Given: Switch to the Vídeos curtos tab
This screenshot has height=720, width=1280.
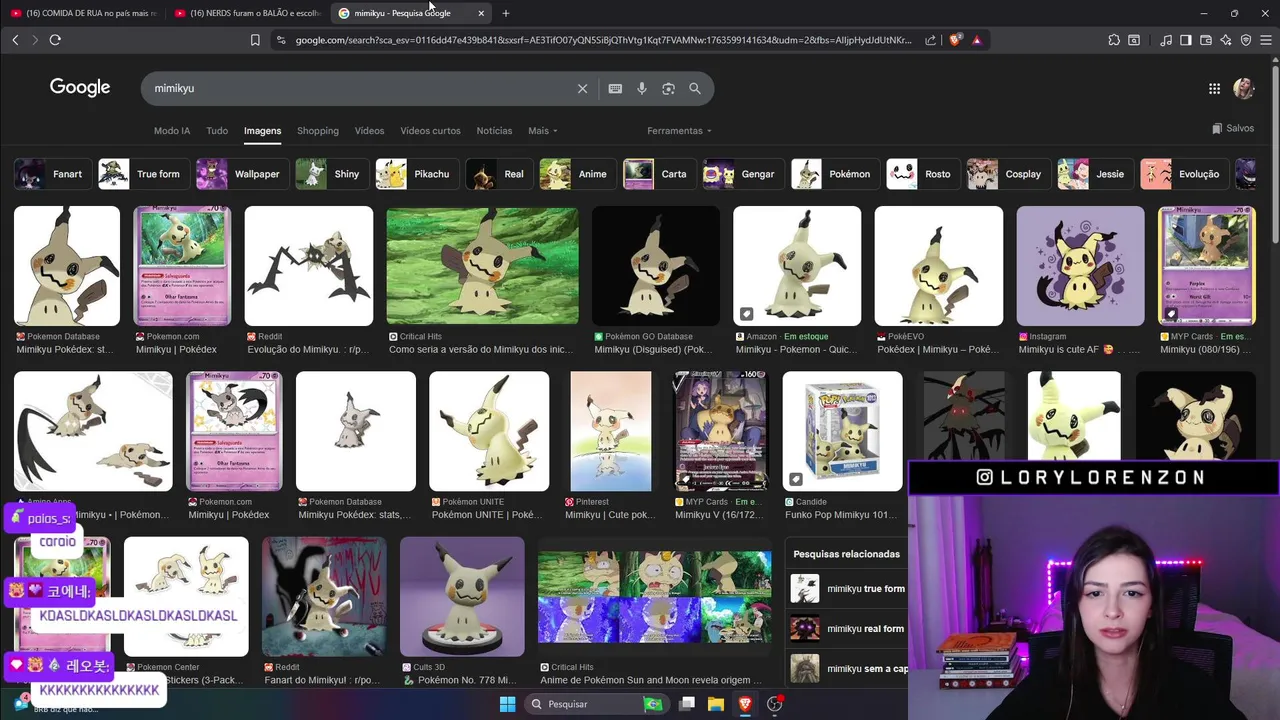Looking at the screenshot, I should pyautogui.click(x=430, y=131).
